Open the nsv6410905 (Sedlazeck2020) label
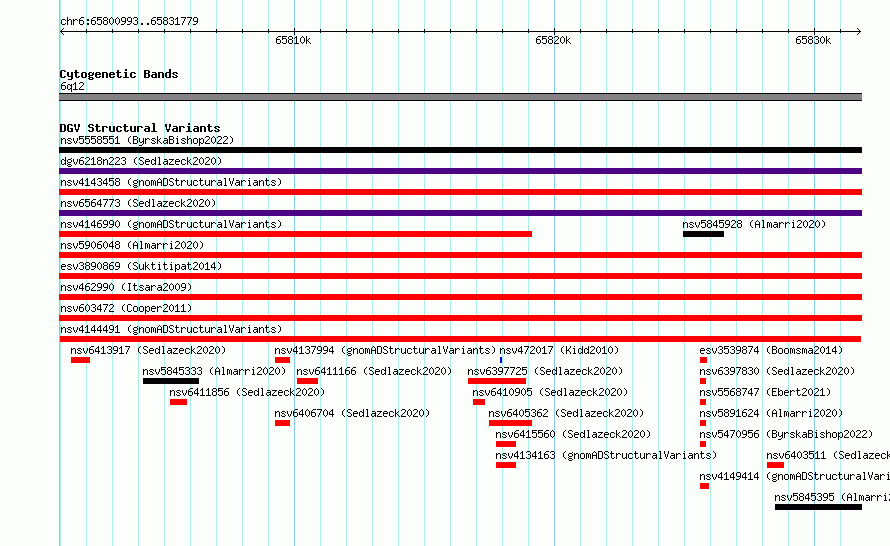 (550, 392)
